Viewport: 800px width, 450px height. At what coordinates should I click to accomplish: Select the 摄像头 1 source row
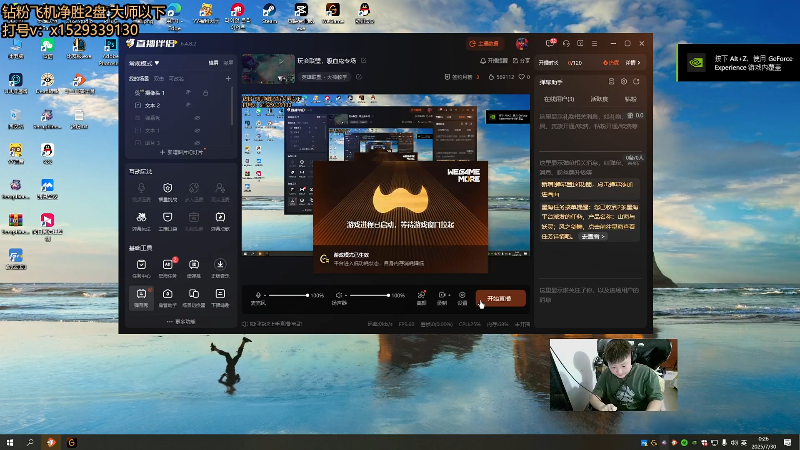[x=179, y=93]
